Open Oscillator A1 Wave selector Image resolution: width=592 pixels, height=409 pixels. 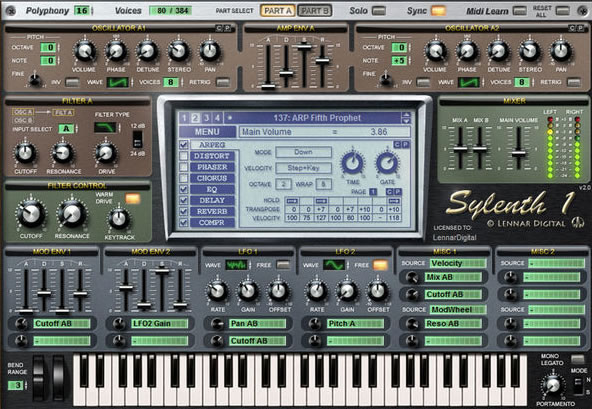(x=118, y=82)
